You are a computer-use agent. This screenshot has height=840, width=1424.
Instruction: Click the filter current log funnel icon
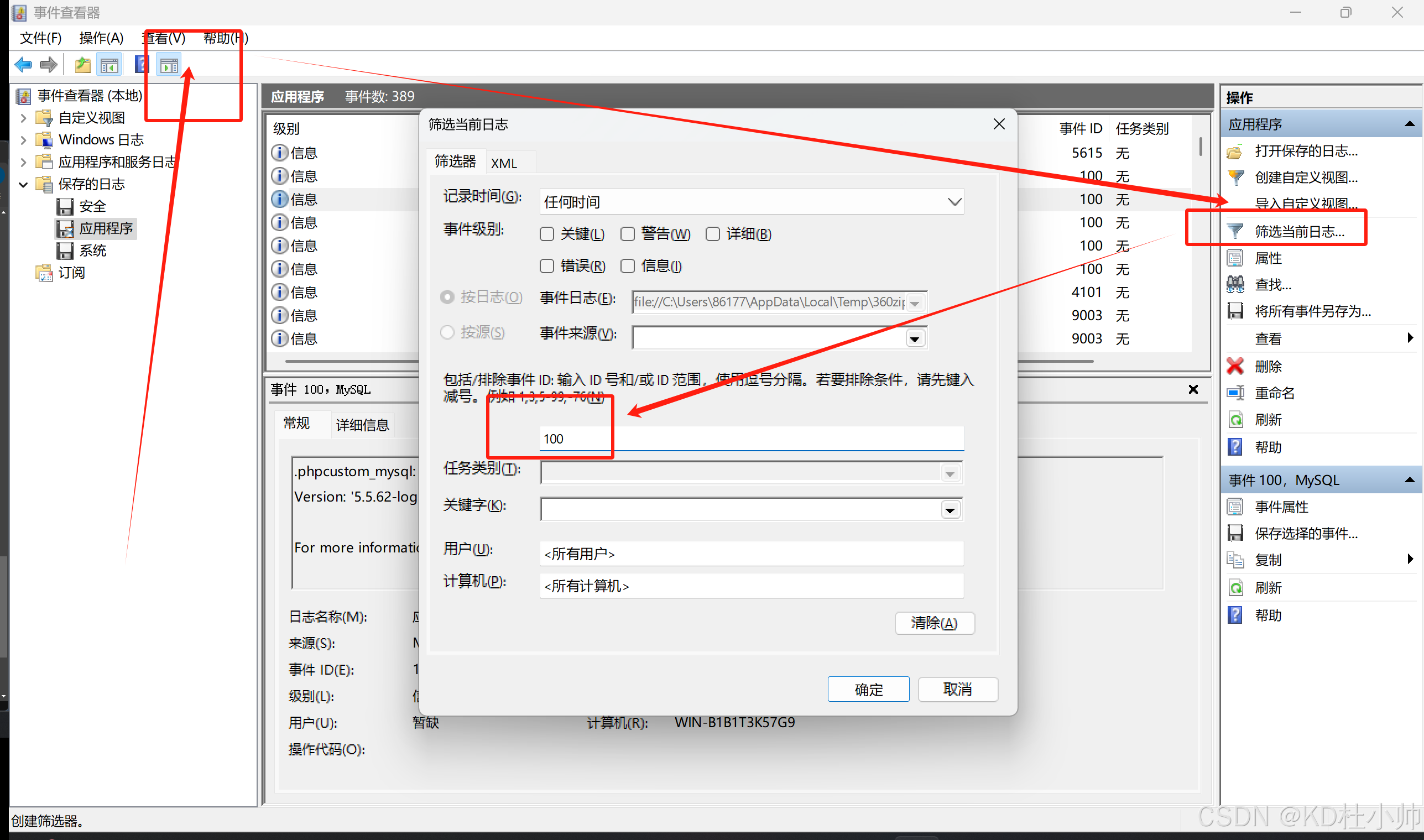[1235, 231]
